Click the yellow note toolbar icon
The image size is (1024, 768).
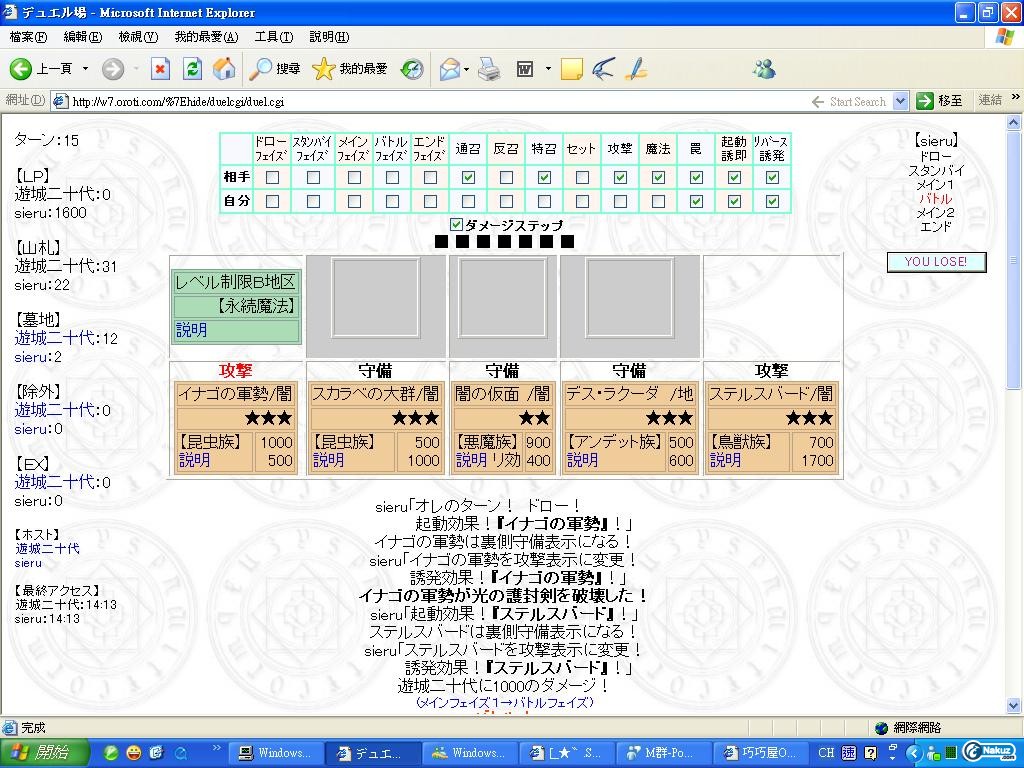(x=571, y=69)
